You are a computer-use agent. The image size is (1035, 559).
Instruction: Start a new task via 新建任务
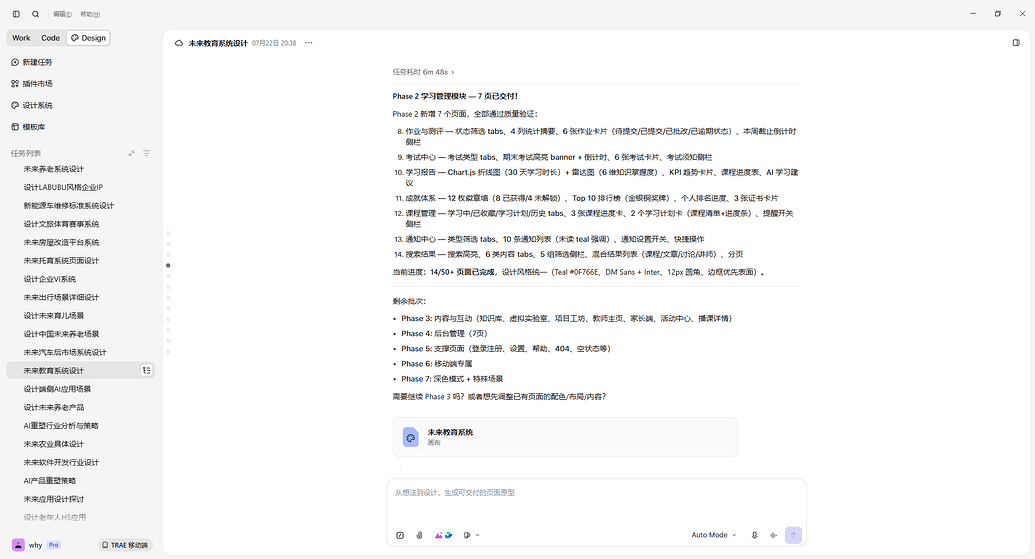[x=32, y=62]
